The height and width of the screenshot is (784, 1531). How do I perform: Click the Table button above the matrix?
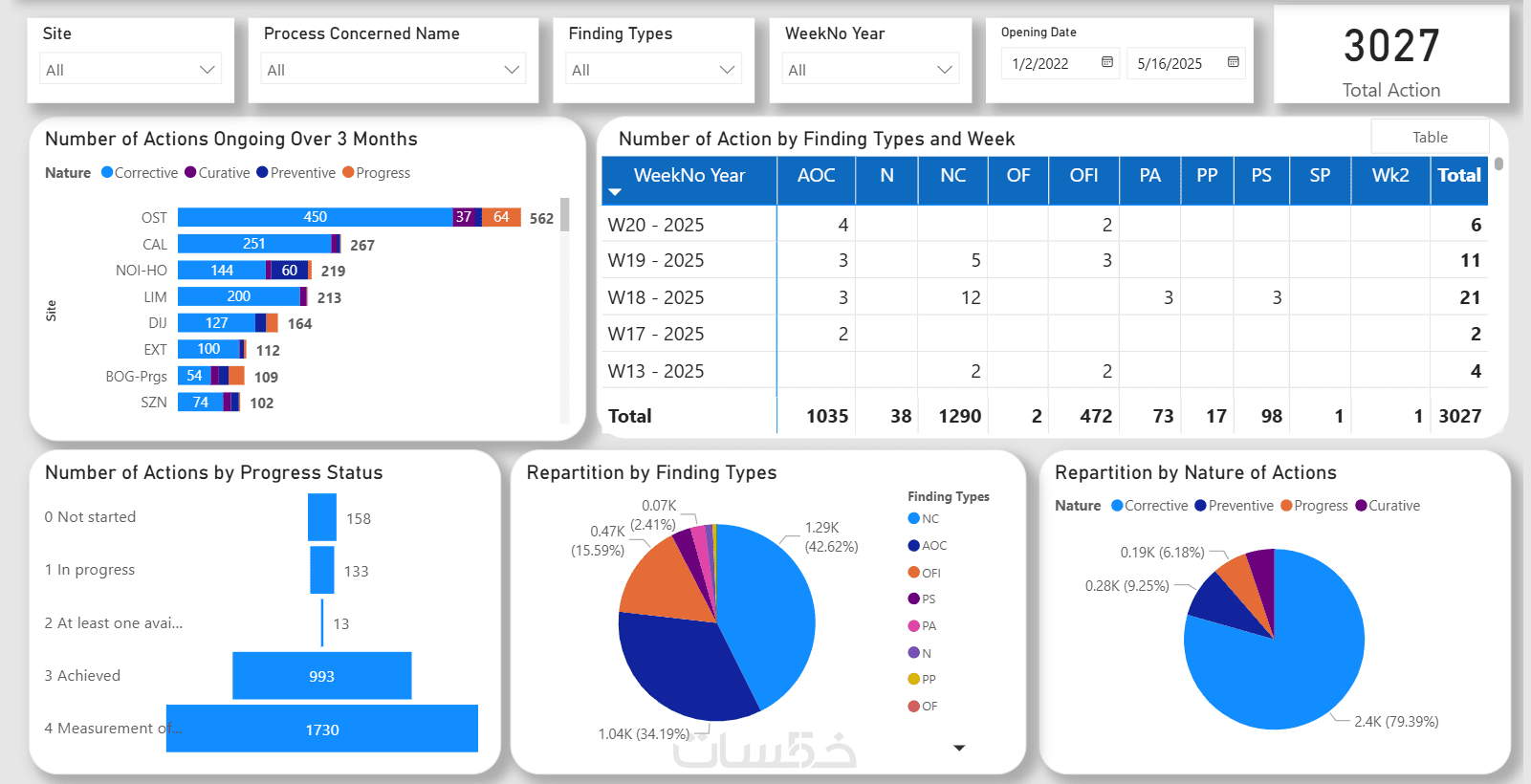point(1430,137)
